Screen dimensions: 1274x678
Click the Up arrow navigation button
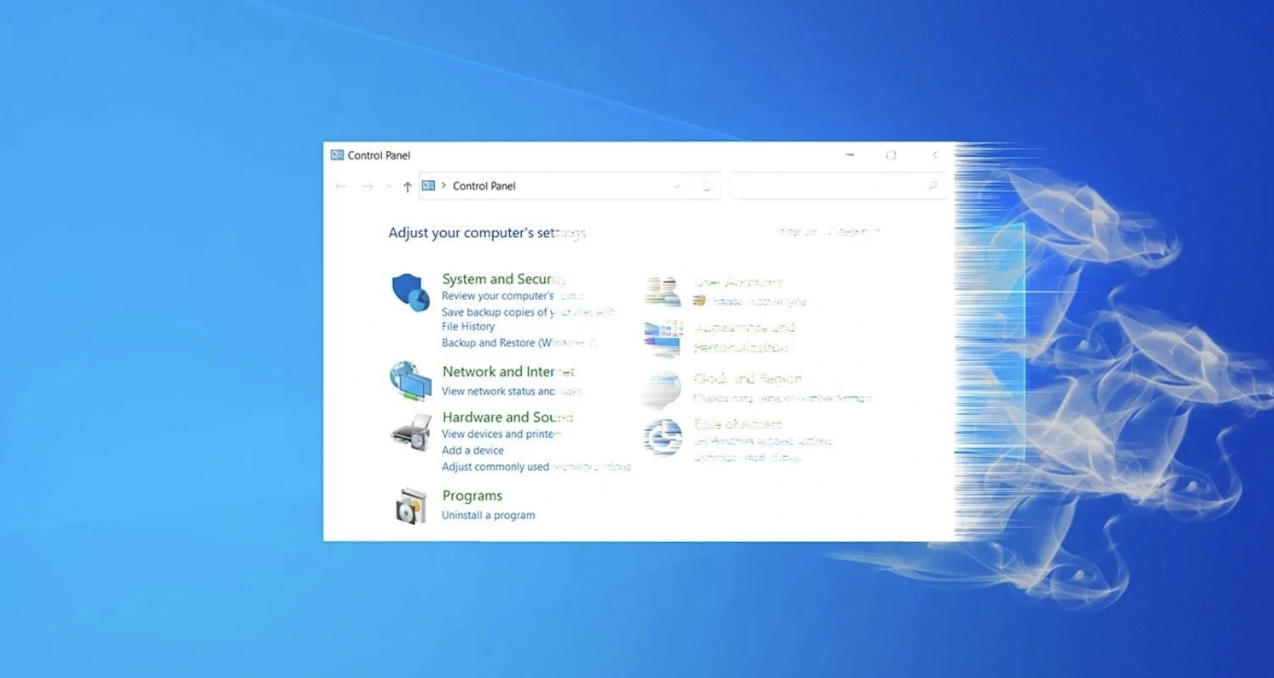[407, 186]
